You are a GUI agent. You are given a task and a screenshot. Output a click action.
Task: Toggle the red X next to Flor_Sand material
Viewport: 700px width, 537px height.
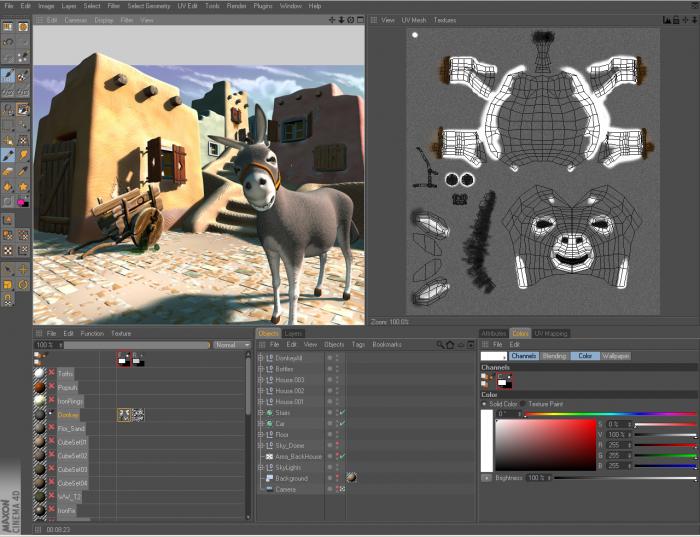52,428
